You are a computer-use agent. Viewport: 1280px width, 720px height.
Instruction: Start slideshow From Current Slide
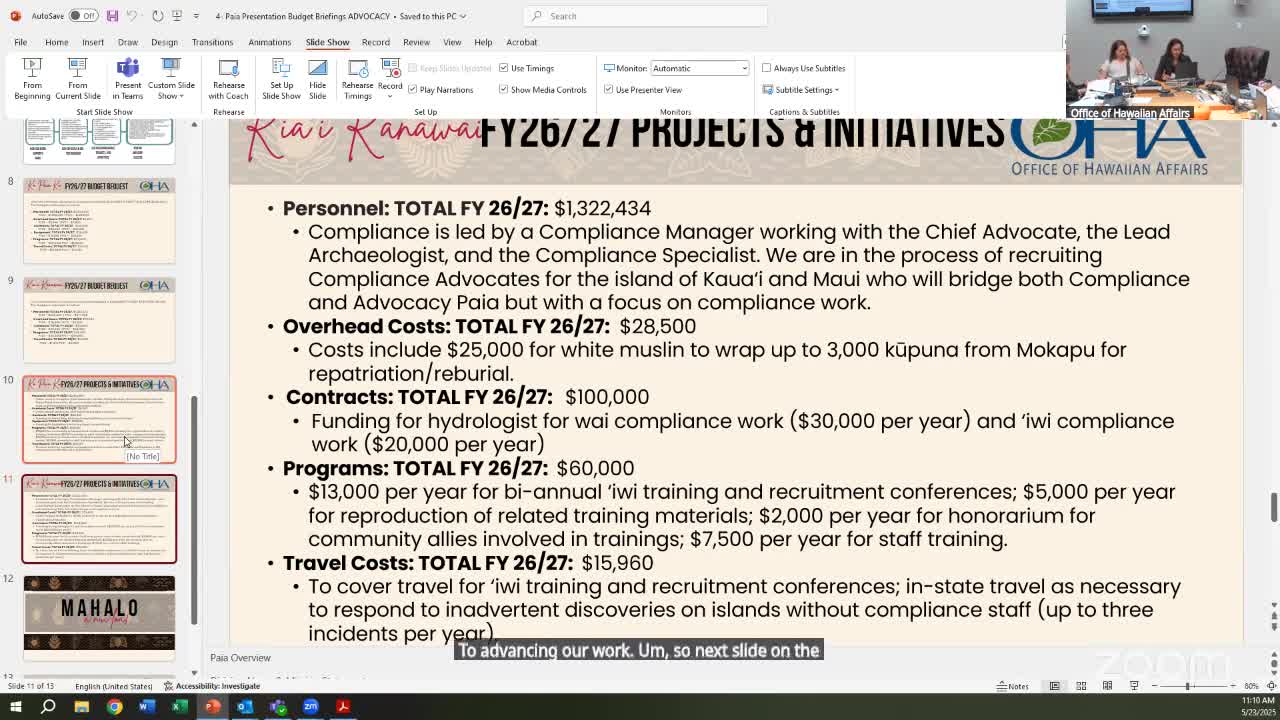tap(77, 77)
